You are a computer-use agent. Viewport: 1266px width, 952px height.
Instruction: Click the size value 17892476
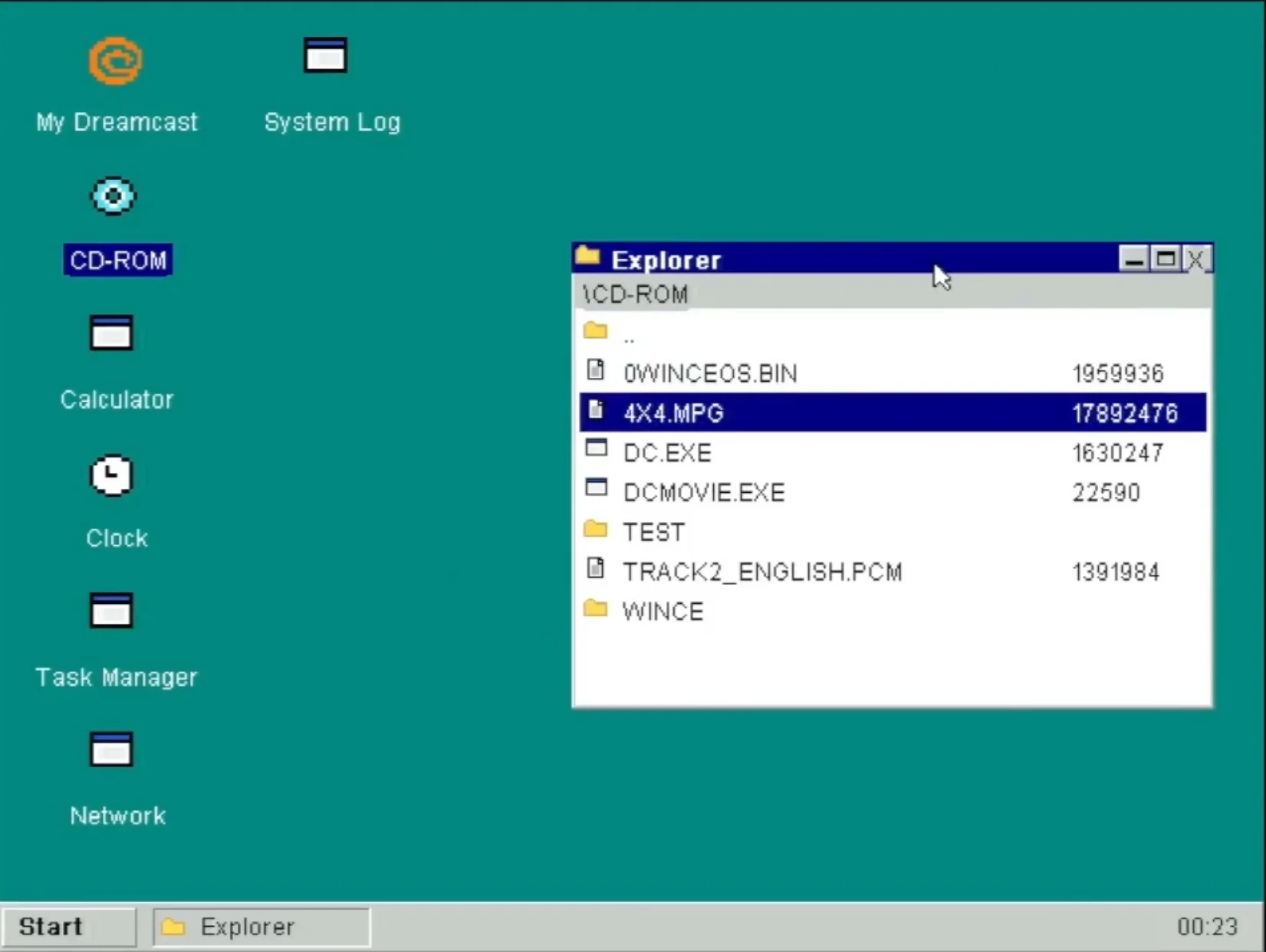[1125, 413]
